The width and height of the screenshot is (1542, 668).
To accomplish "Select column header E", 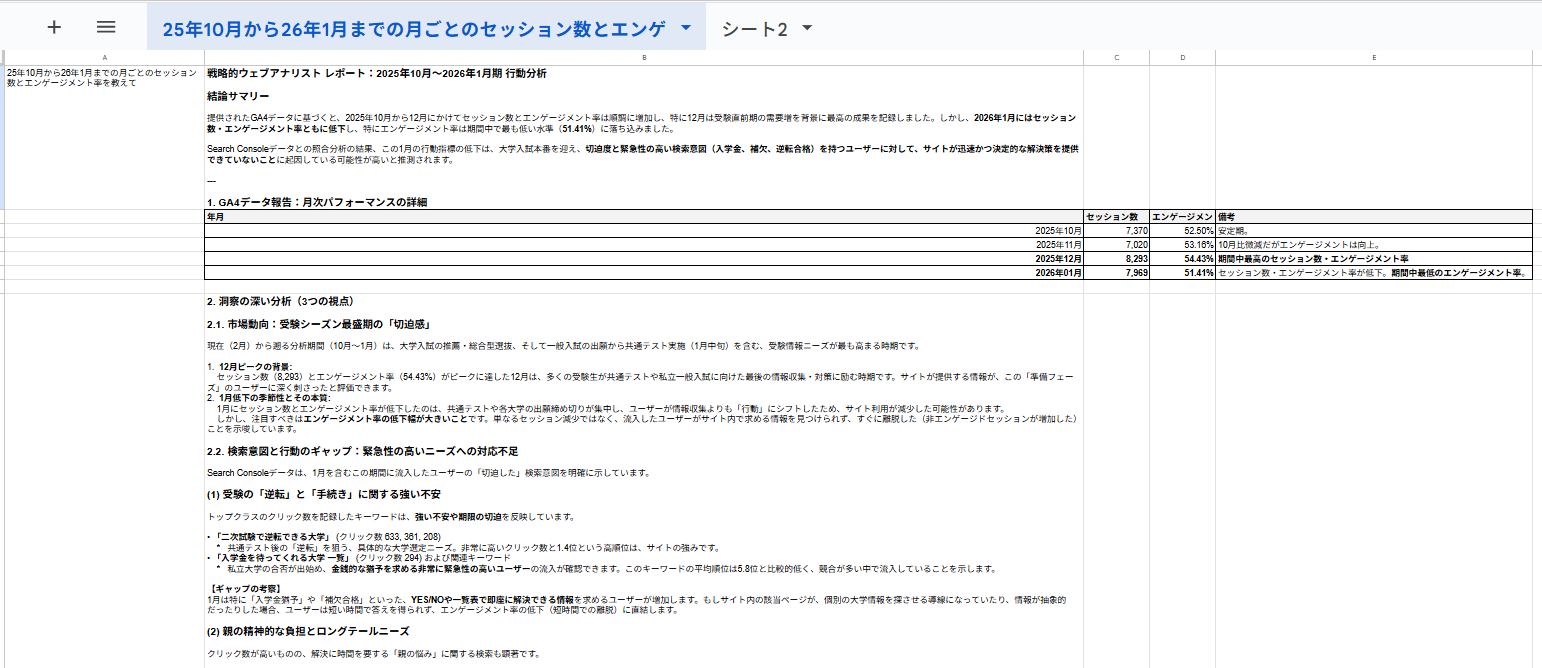I will pos(1375,57).
